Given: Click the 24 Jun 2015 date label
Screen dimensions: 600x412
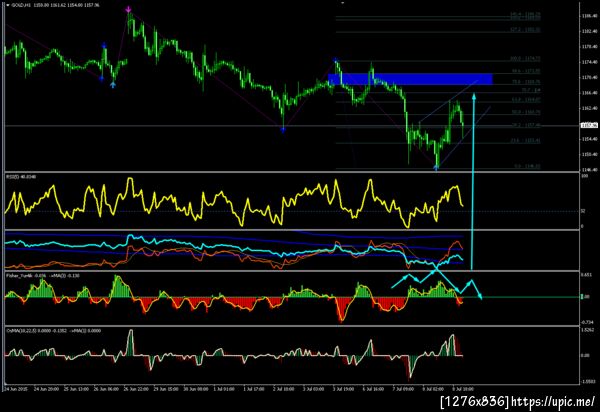Looking at the screenshot, I should [15, 389].
